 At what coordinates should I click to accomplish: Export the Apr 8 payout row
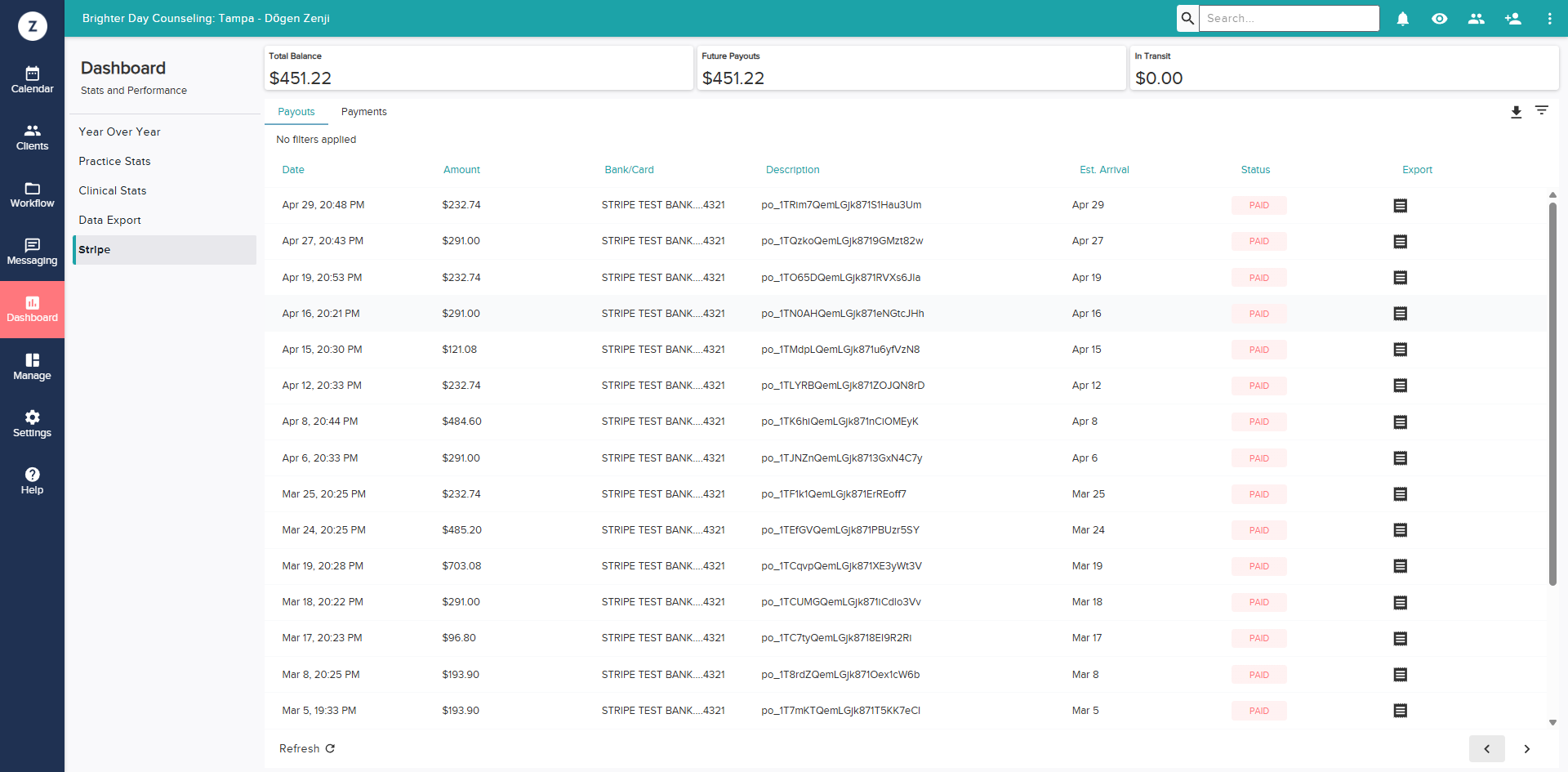pos(1400,422)
